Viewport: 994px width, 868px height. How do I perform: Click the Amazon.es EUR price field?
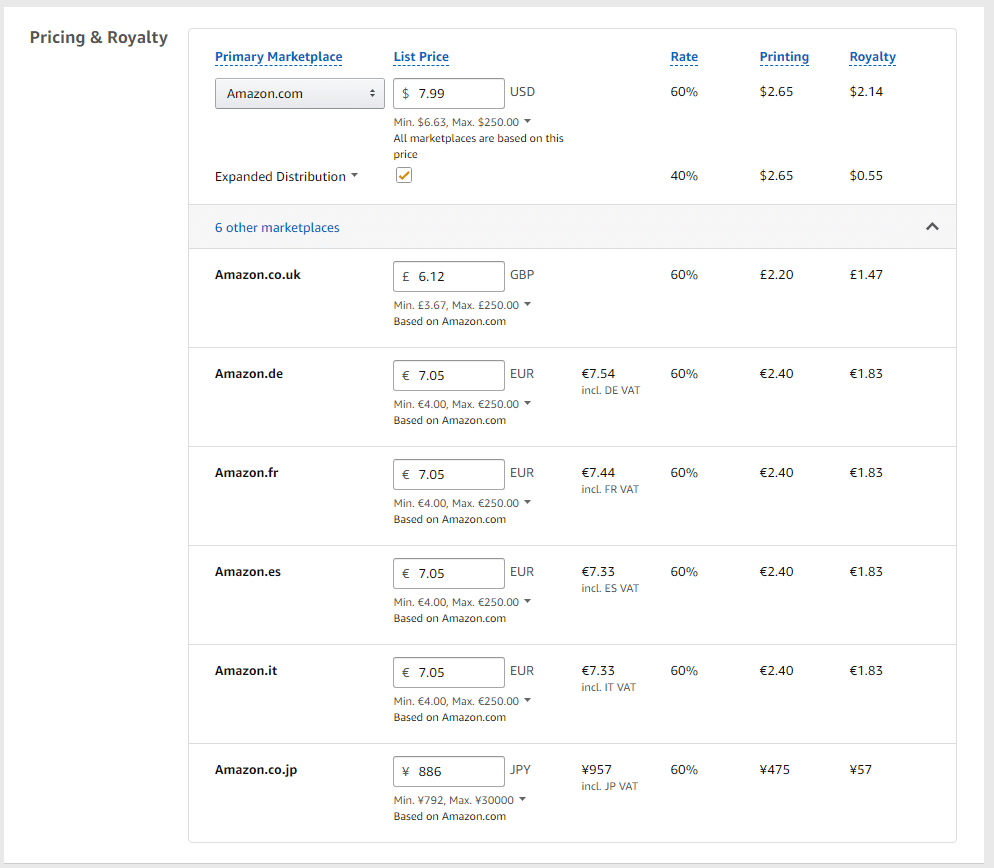449,573
